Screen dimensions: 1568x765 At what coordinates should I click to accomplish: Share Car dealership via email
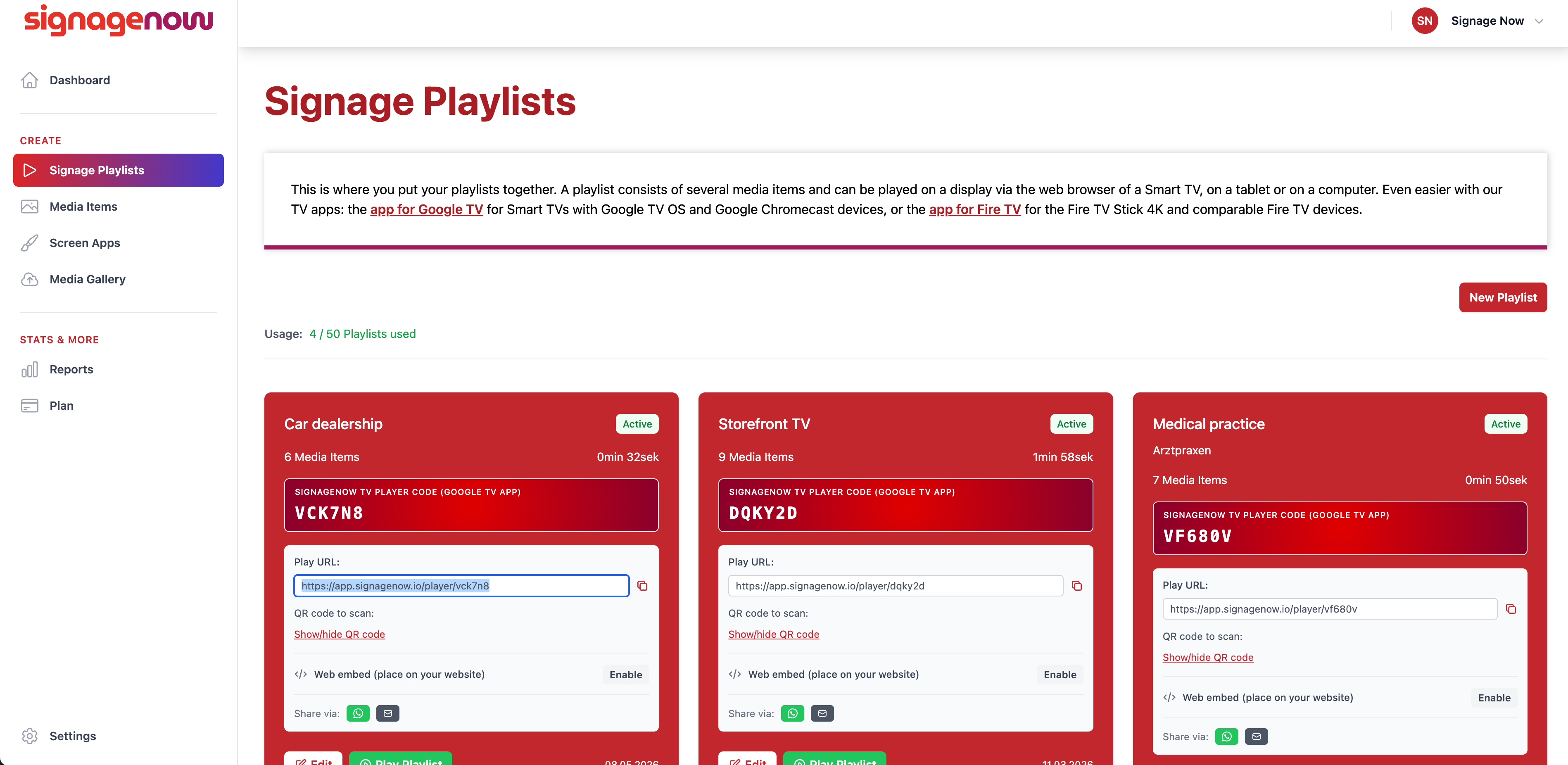(x=388, y=713)
